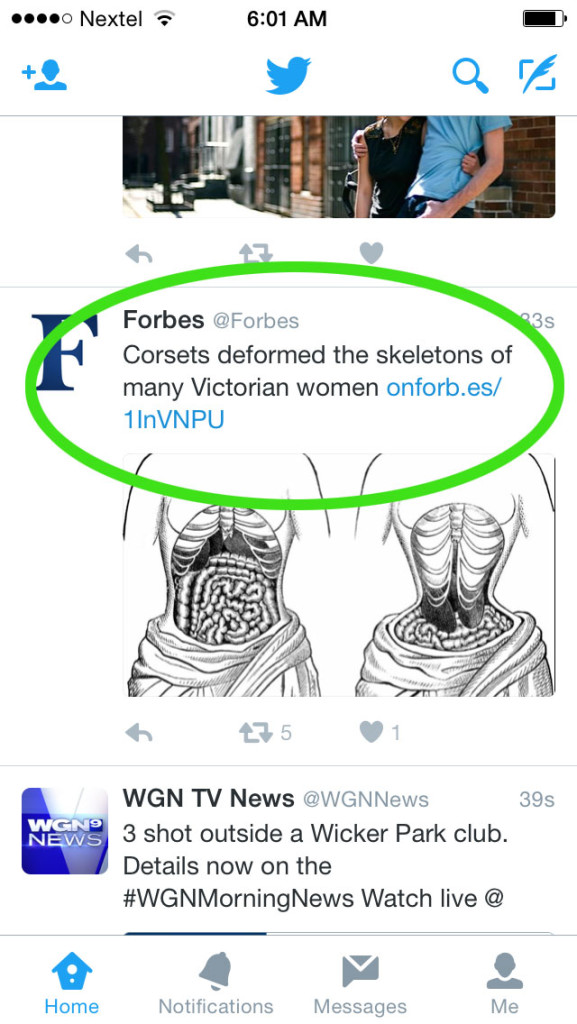Image resolution: width=577 pixels, height=1024 pixels.
Task: Like the couple photo tweet
Action: coord(371,253)
